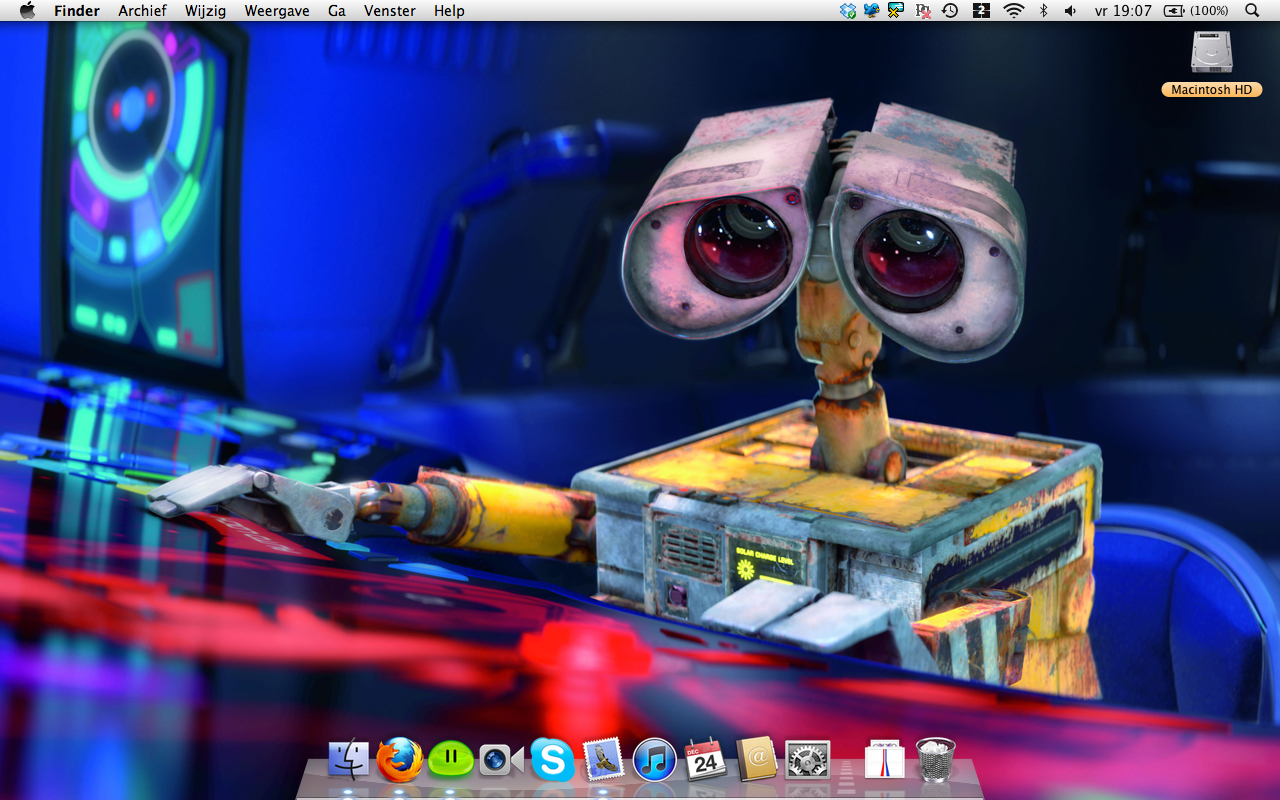Open Address Book from the Dock
This screenshot has width=1280, height=800.
tap(757, 760)
